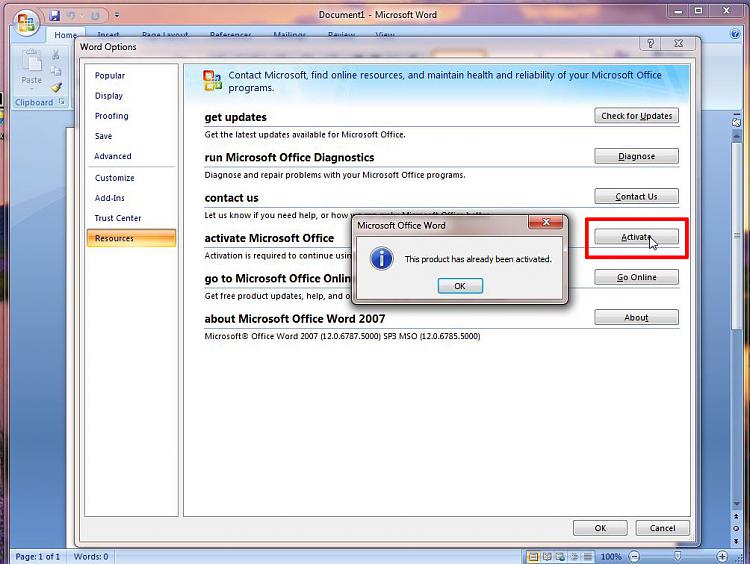Click 'Words: 0' in status bar
This screenshot has height=564, width=750.
(x=91, y=557)
